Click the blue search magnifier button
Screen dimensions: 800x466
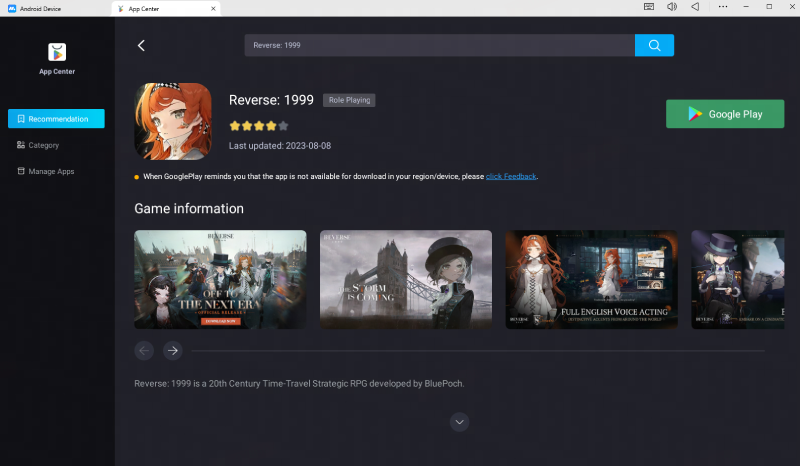(654, 45)
